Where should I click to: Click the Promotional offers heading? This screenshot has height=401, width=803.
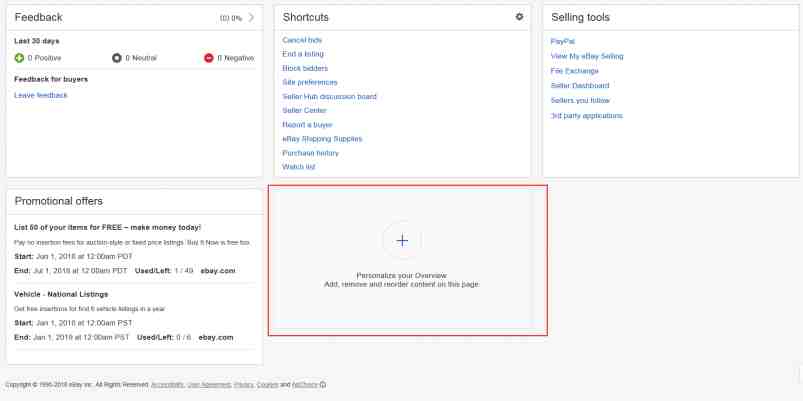(58, 201)
